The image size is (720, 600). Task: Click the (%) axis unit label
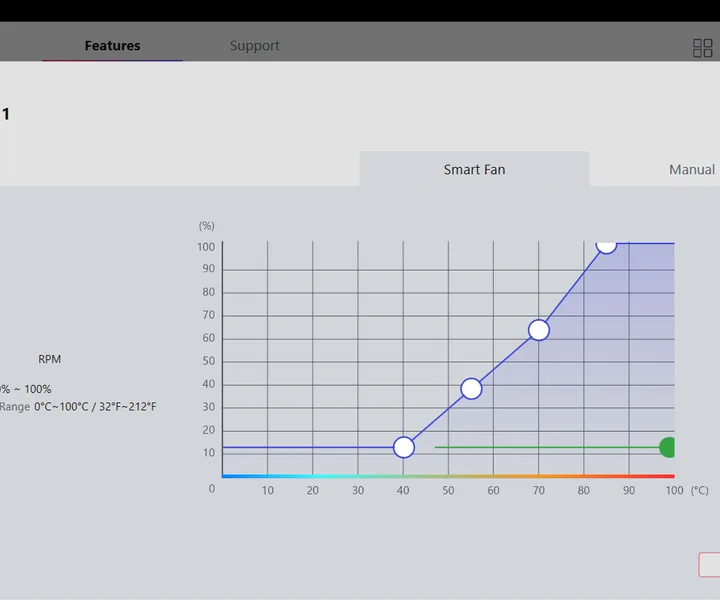point(206,226)
